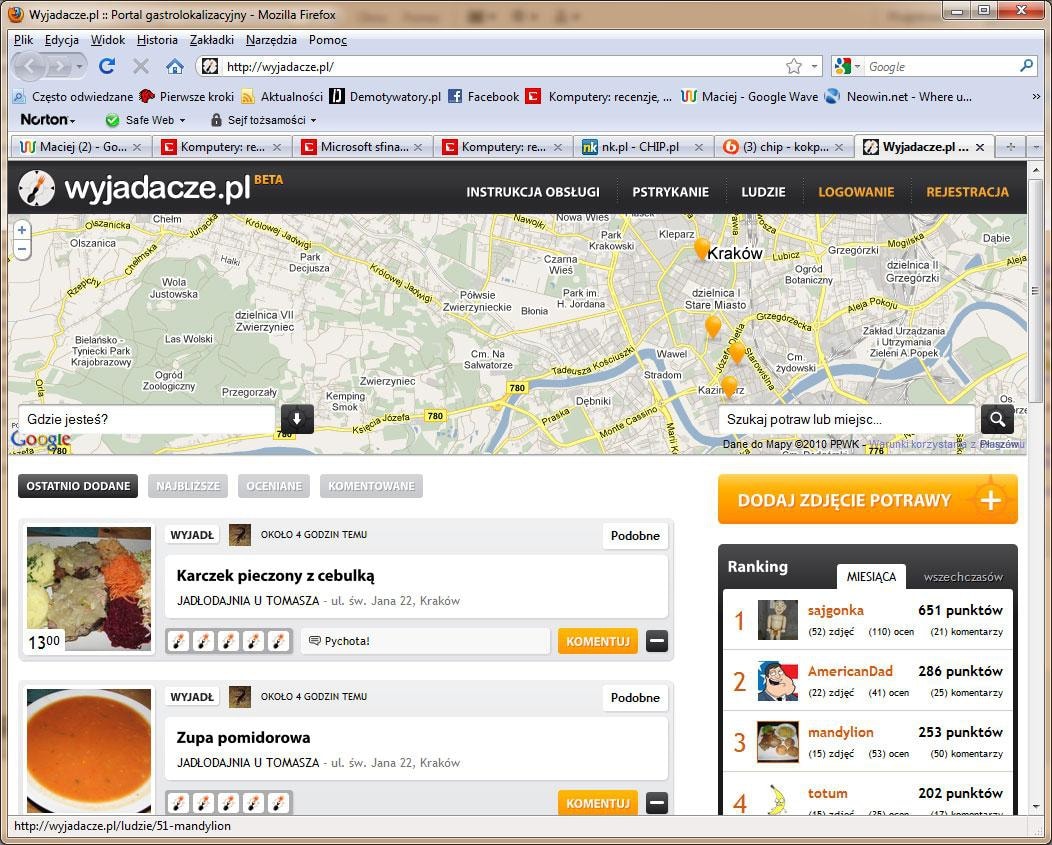
Task: Click KOMENTUJ on Karczek pieczony entry
Action: (597, 641)
